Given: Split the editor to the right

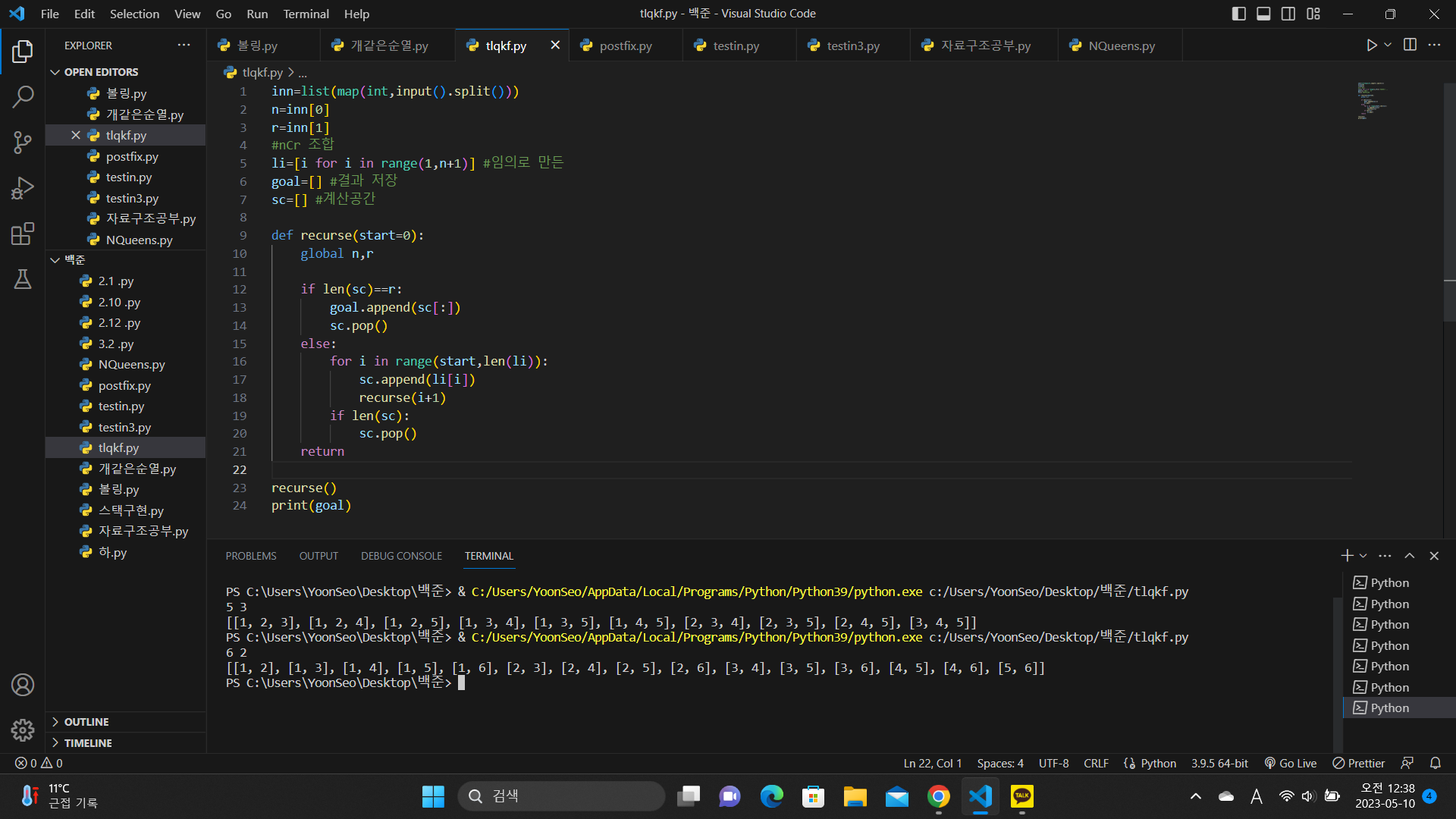Looking at the screenshot, I should [1410, 45].
